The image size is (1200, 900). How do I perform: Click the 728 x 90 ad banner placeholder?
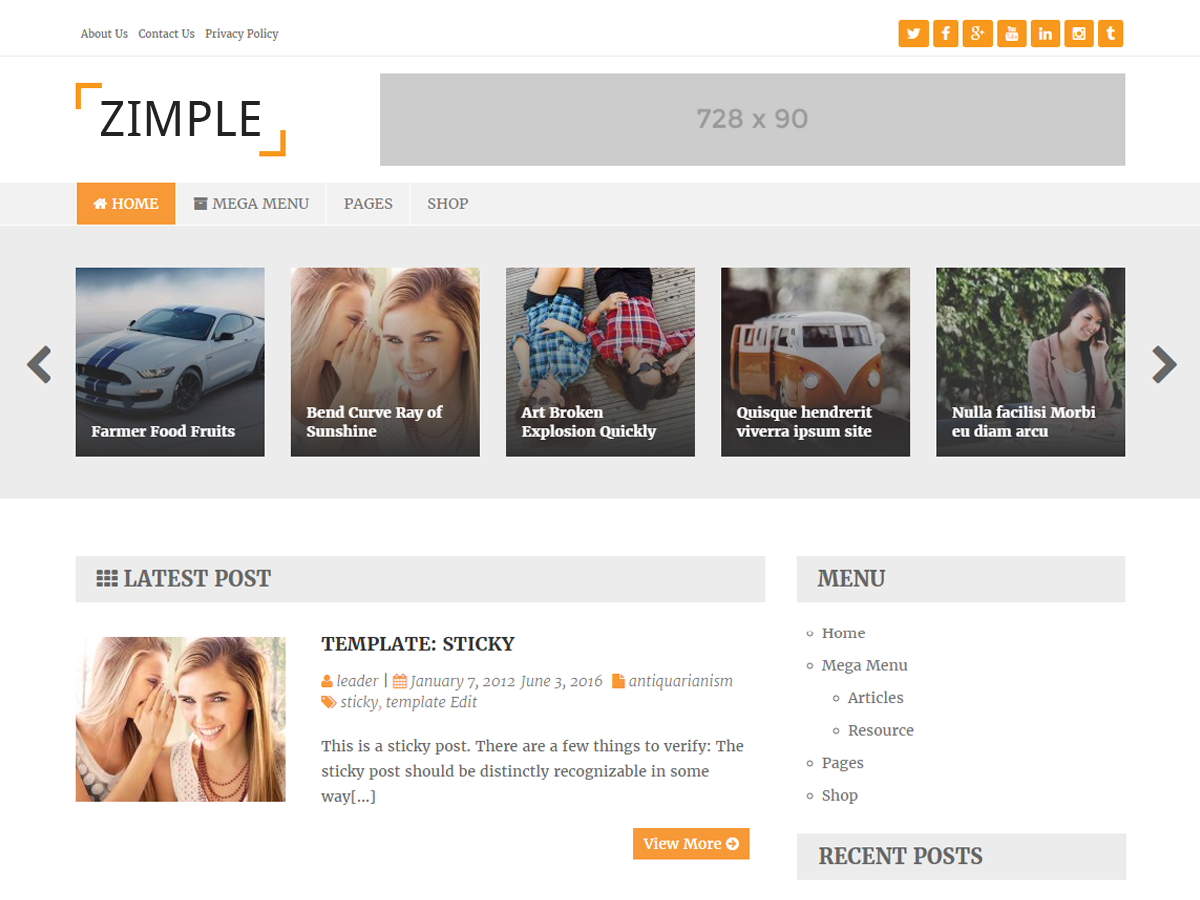(x=751, y=119)
